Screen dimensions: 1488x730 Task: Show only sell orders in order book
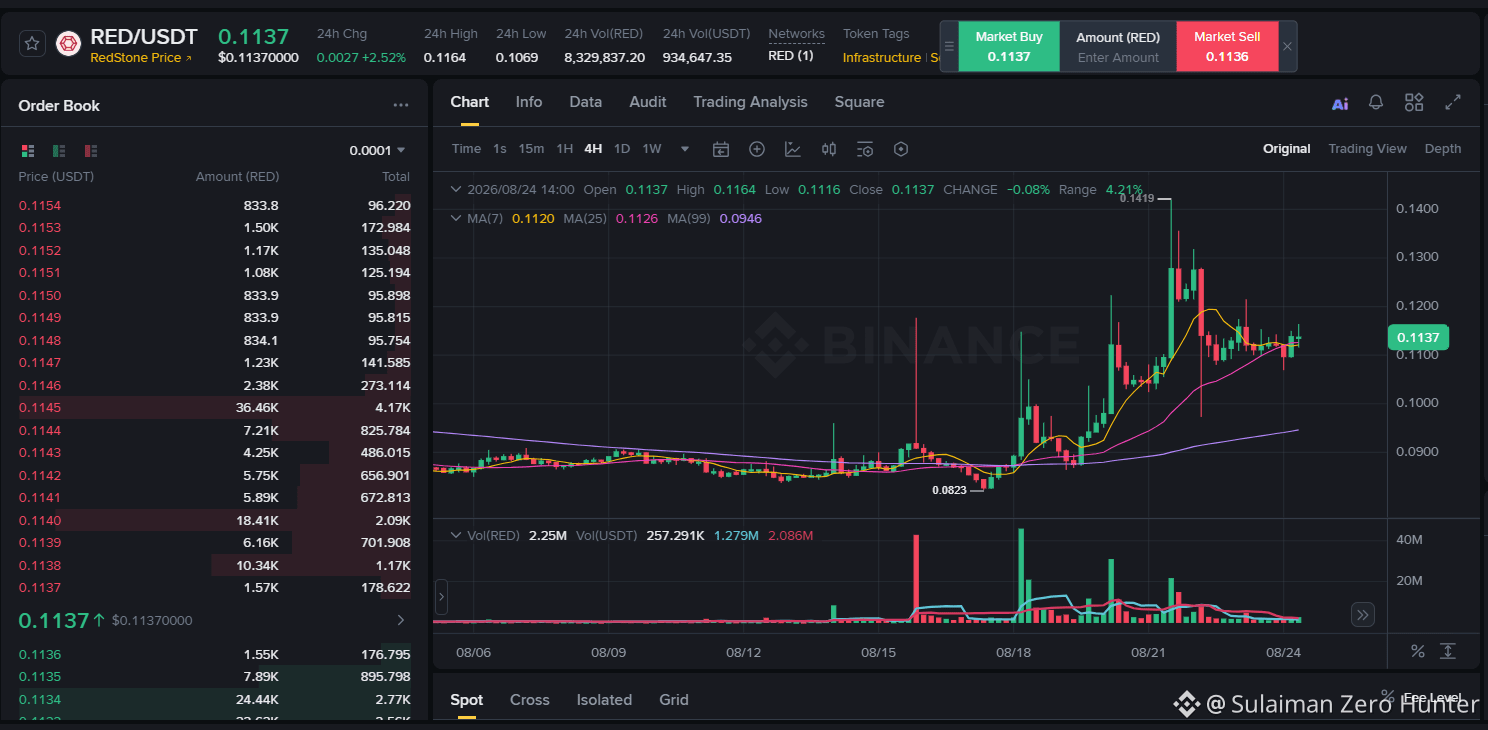click(x=91, y=151)
